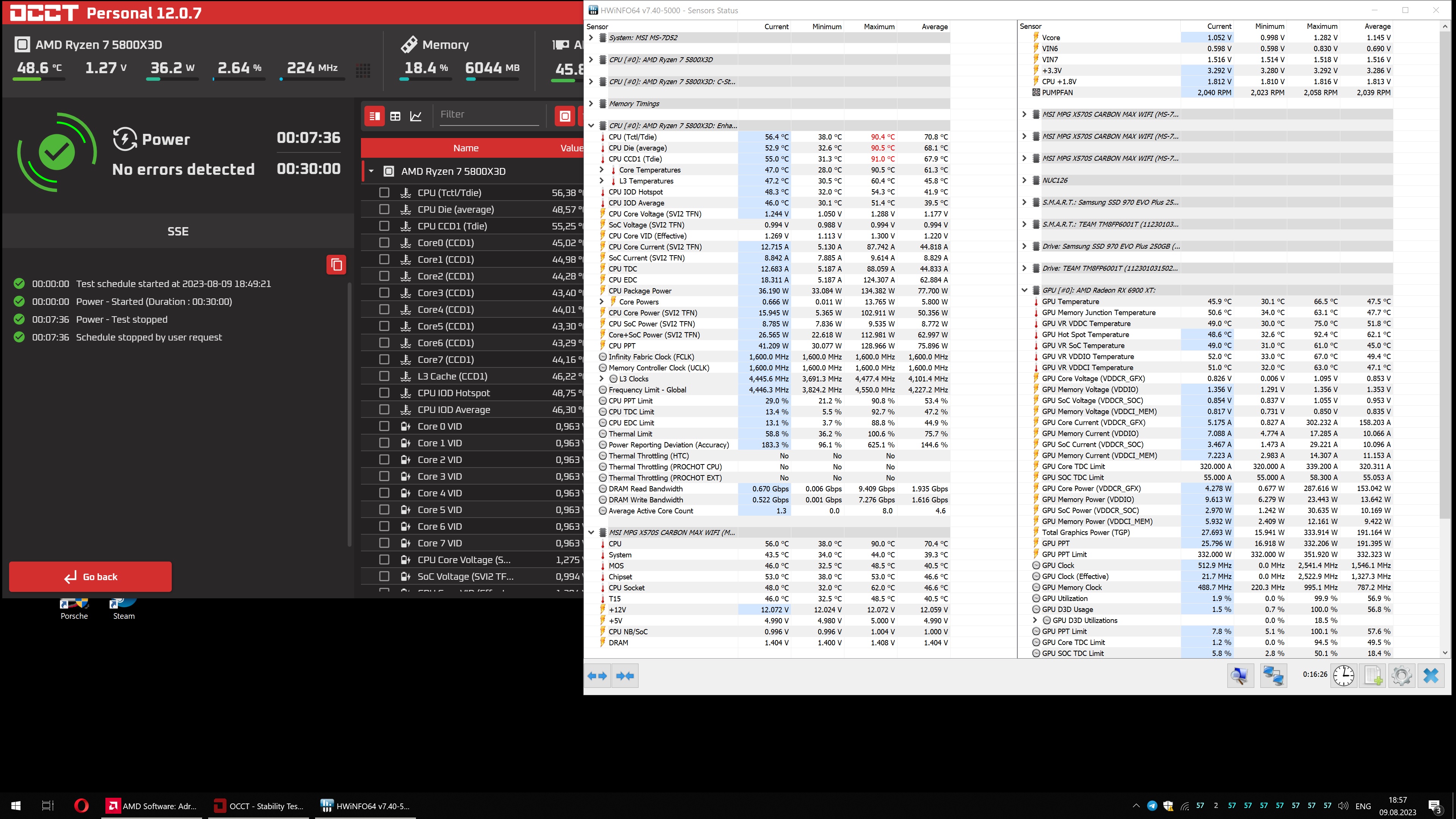Switch to HWiNFO64 taskbar window

coord(366,806)
